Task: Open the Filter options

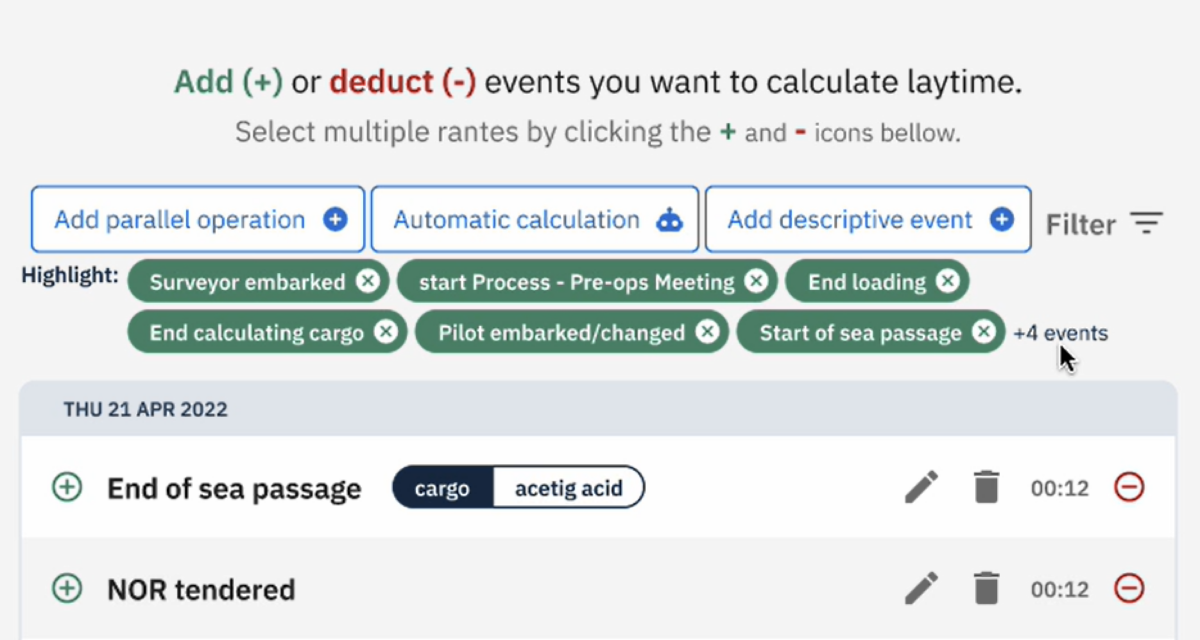Action: click(x=1104, y=224)
